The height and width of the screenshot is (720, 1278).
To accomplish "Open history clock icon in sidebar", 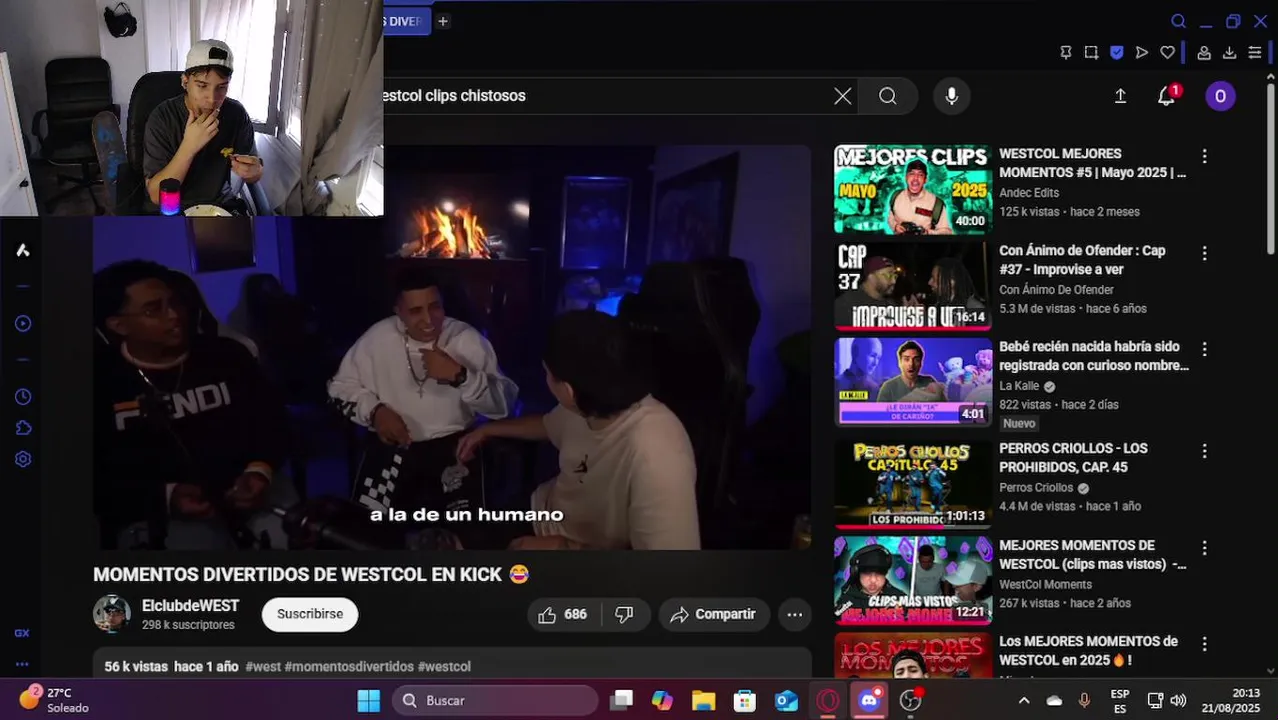I will click(22, 397).
